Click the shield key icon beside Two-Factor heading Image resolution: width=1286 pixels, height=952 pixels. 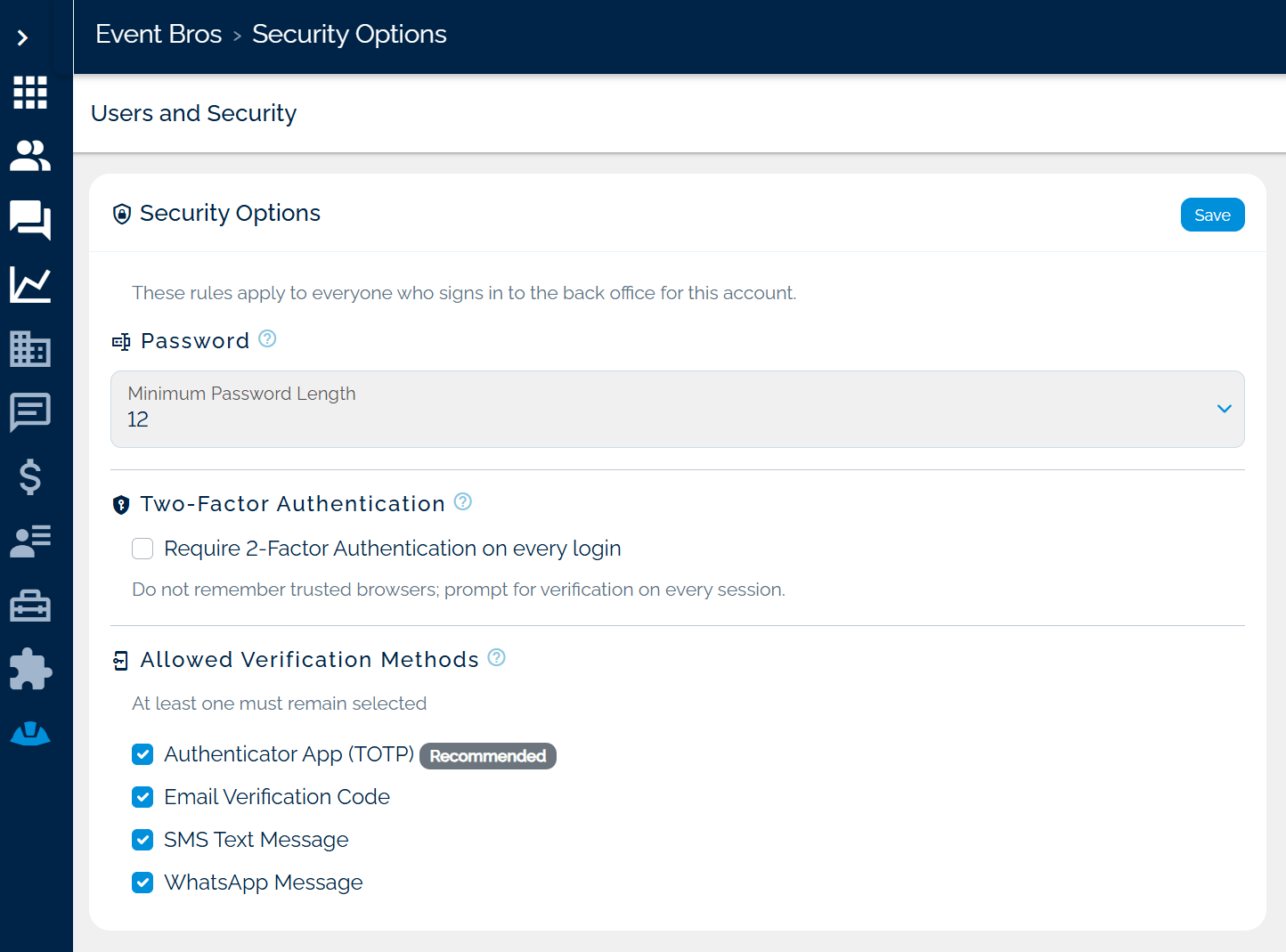point(121,505)
